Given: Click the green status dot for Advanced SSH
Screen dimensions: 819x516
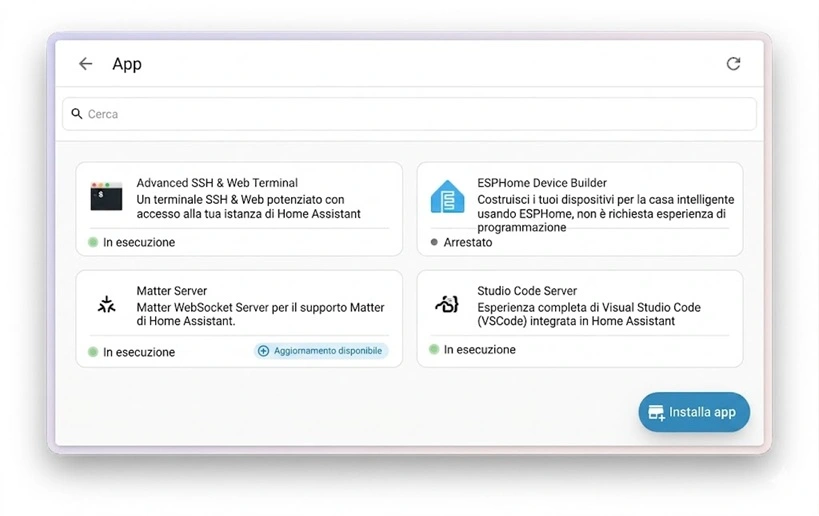Looking at the screenshot, I should [x=93, y=242].
